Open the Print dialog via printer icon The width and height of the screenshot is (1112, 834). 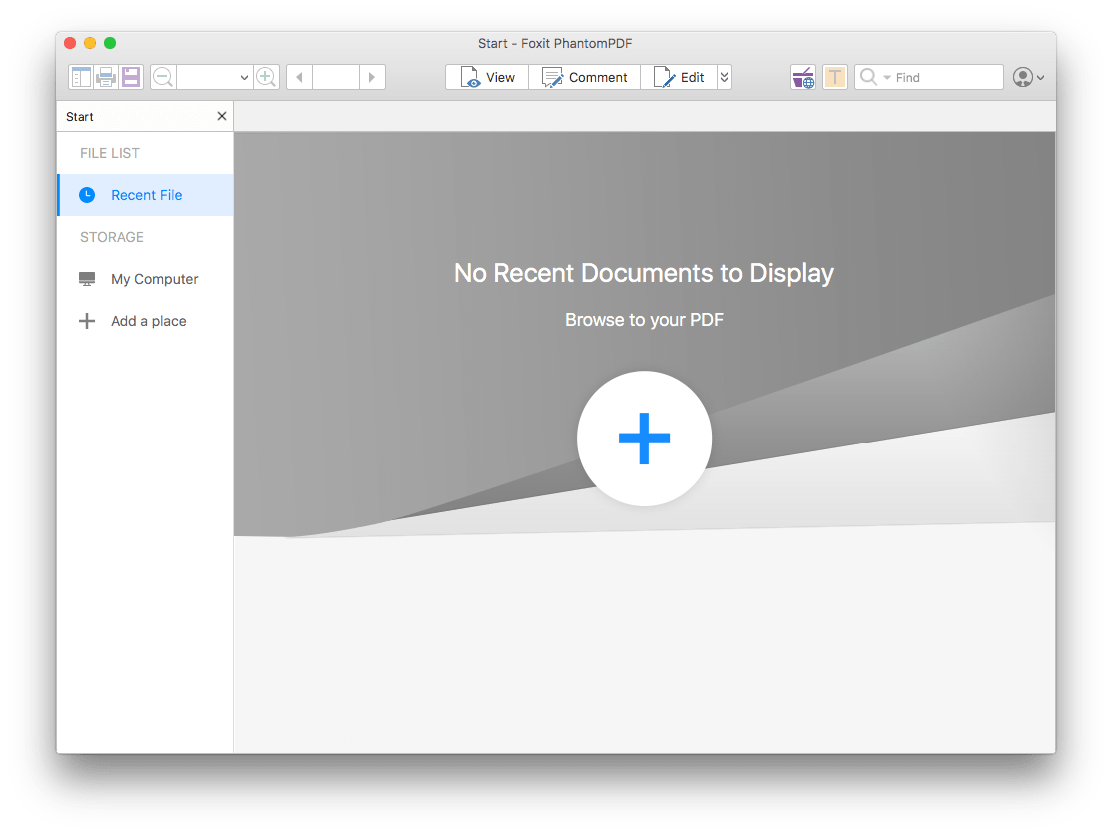tap(106, 77)
